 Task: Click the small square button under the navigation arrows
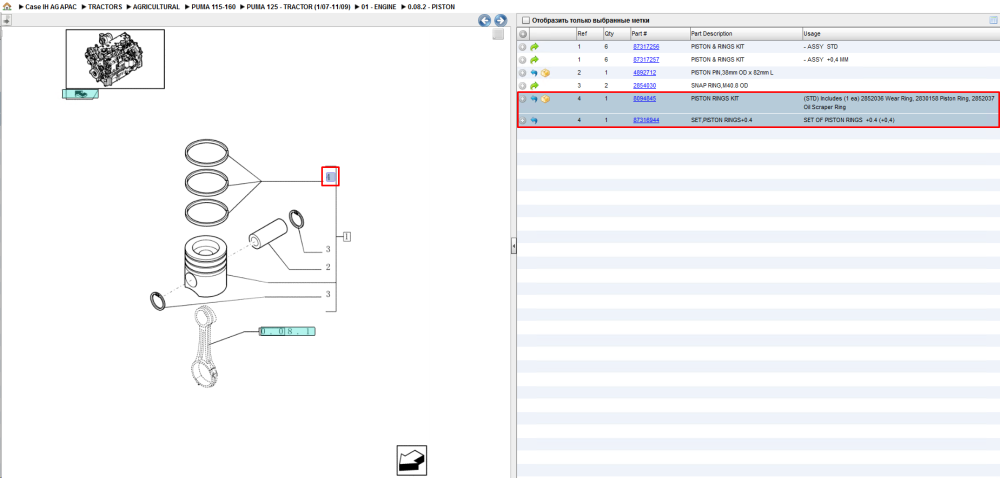pos(499,34)
